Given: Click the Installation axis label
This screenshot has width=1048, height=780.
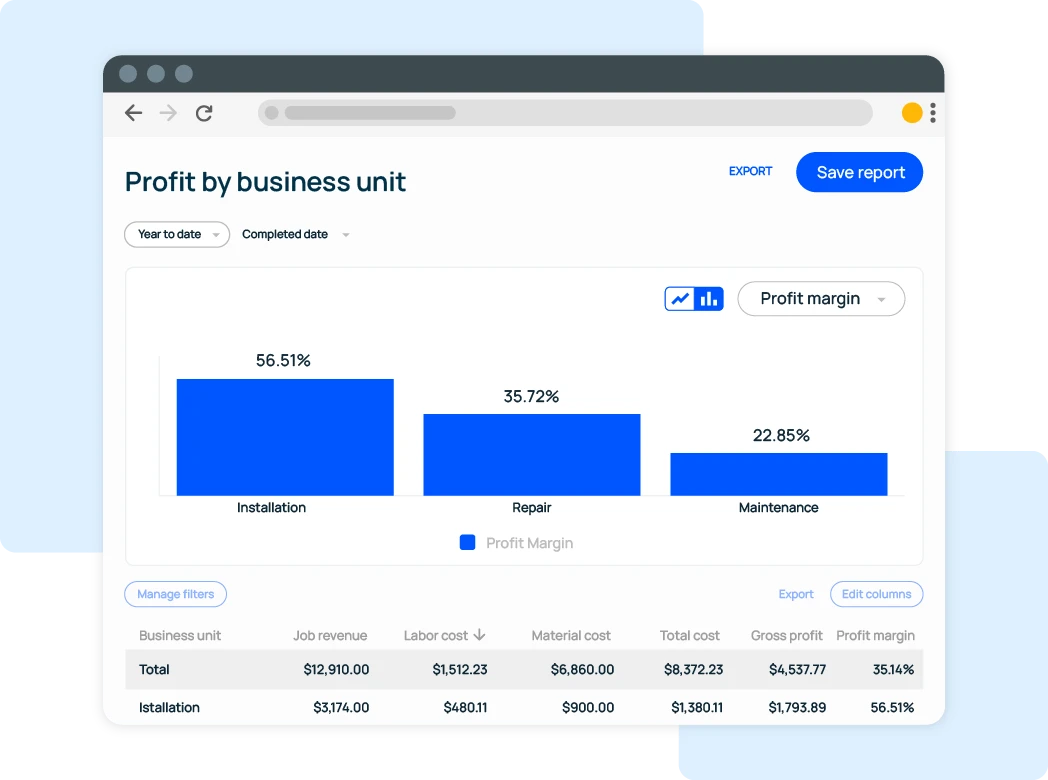Looking at the screenshot, I should click(271, 507).
